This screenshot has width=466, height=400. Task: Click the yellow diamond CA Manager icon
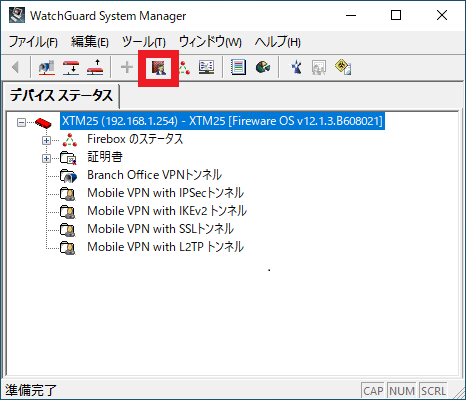pos(343,68)
